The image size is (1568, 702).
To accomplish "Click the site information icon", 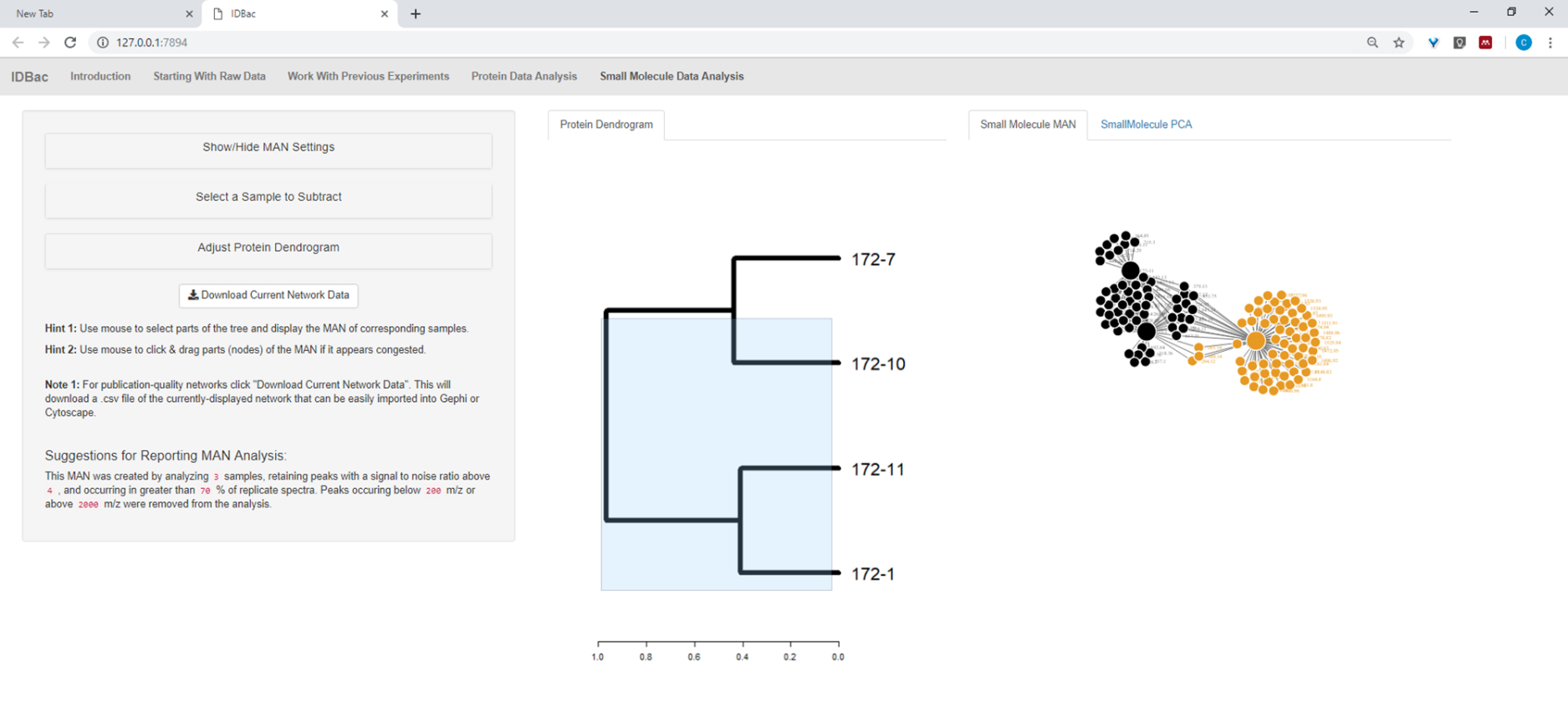I will pyautogui.click(x=103, y=43).
